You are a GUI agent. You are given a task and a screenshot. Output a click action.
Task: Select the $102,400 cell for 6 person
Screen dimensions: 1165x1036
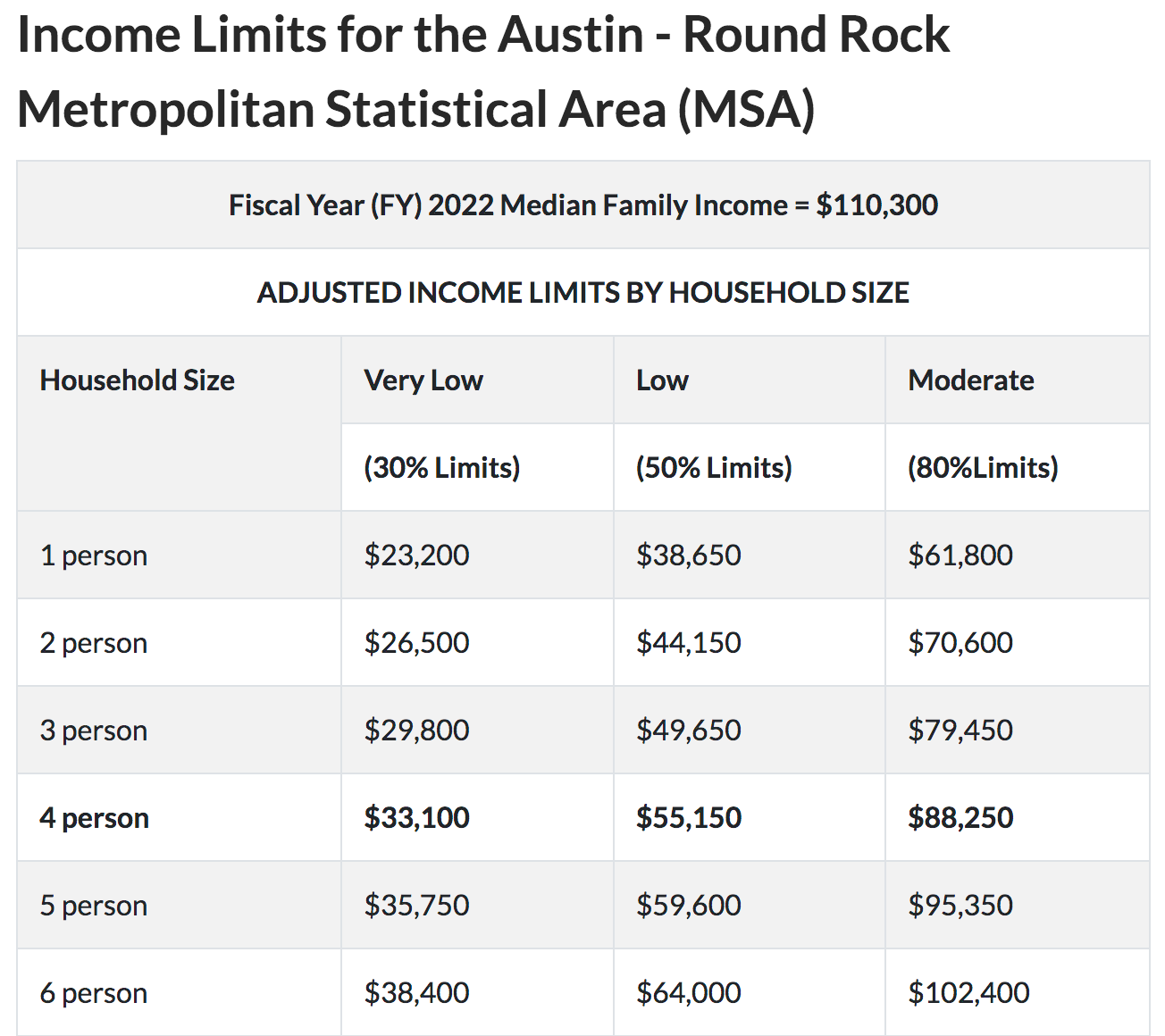point(1018,992)
